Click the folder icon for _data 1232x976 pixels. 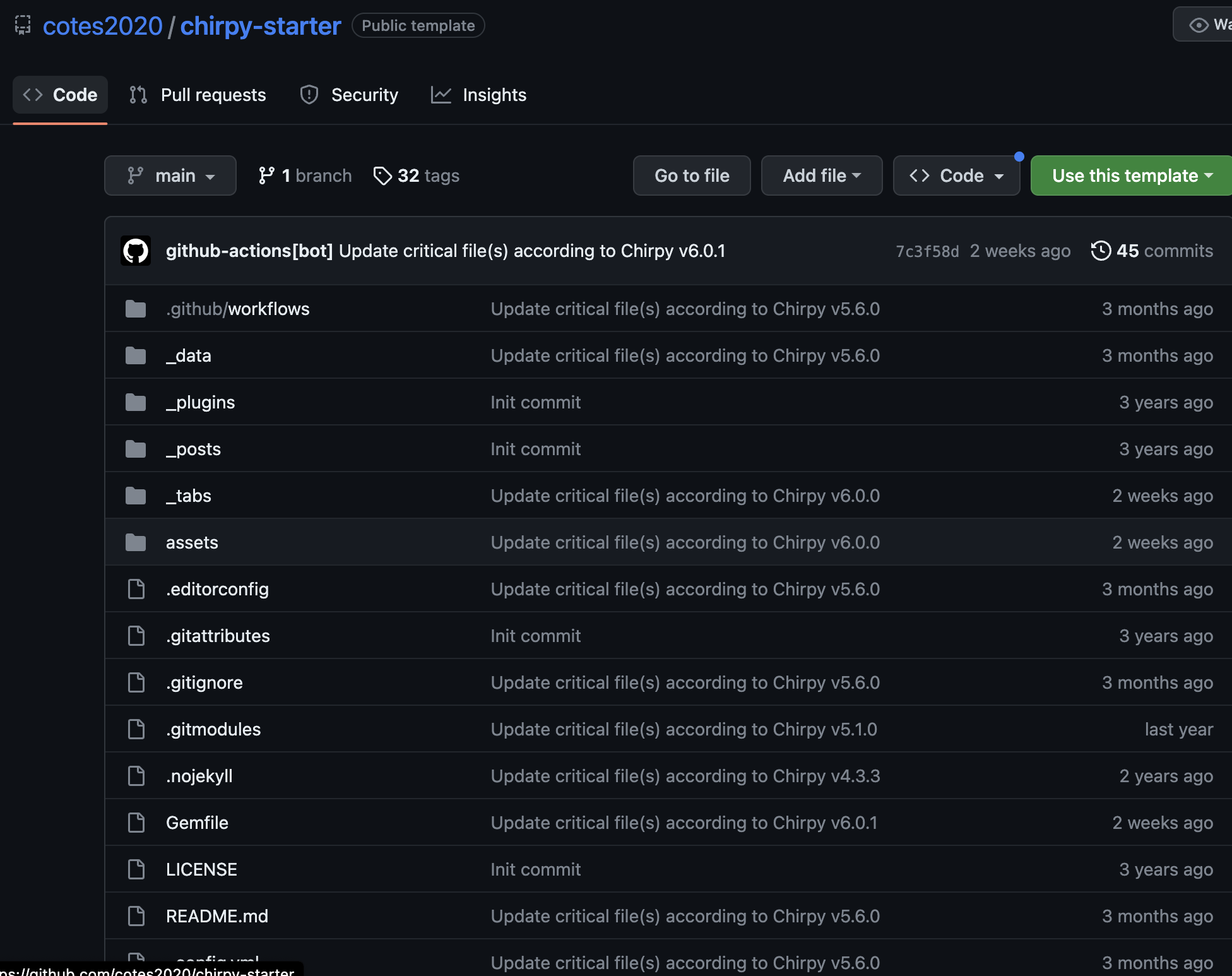click(136, 355)
